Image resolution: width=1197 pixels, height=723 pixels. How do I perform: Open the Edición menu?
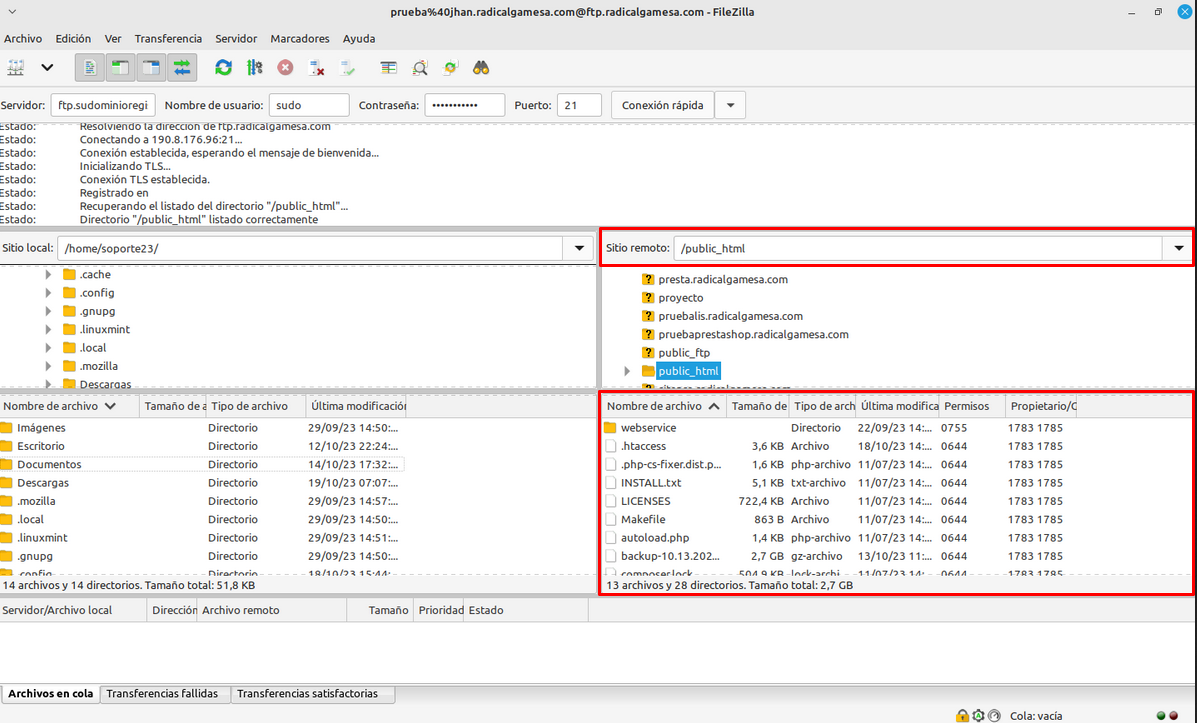click(x=73, y=38)
